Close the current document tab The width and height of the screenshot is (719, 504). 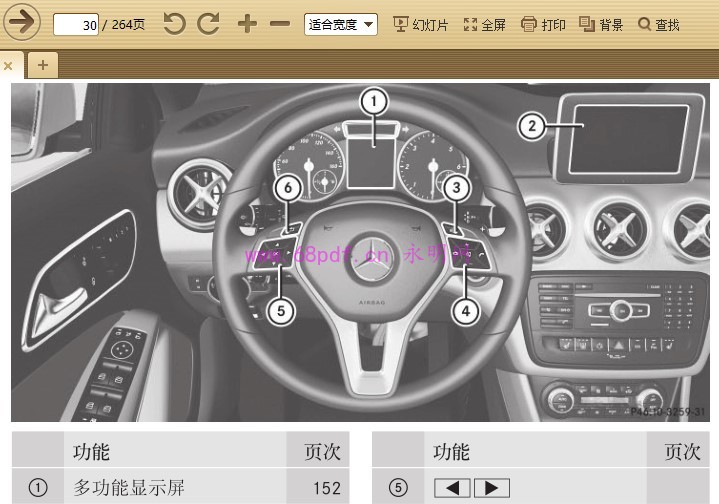pyautogui.click(x=8, y=66)
